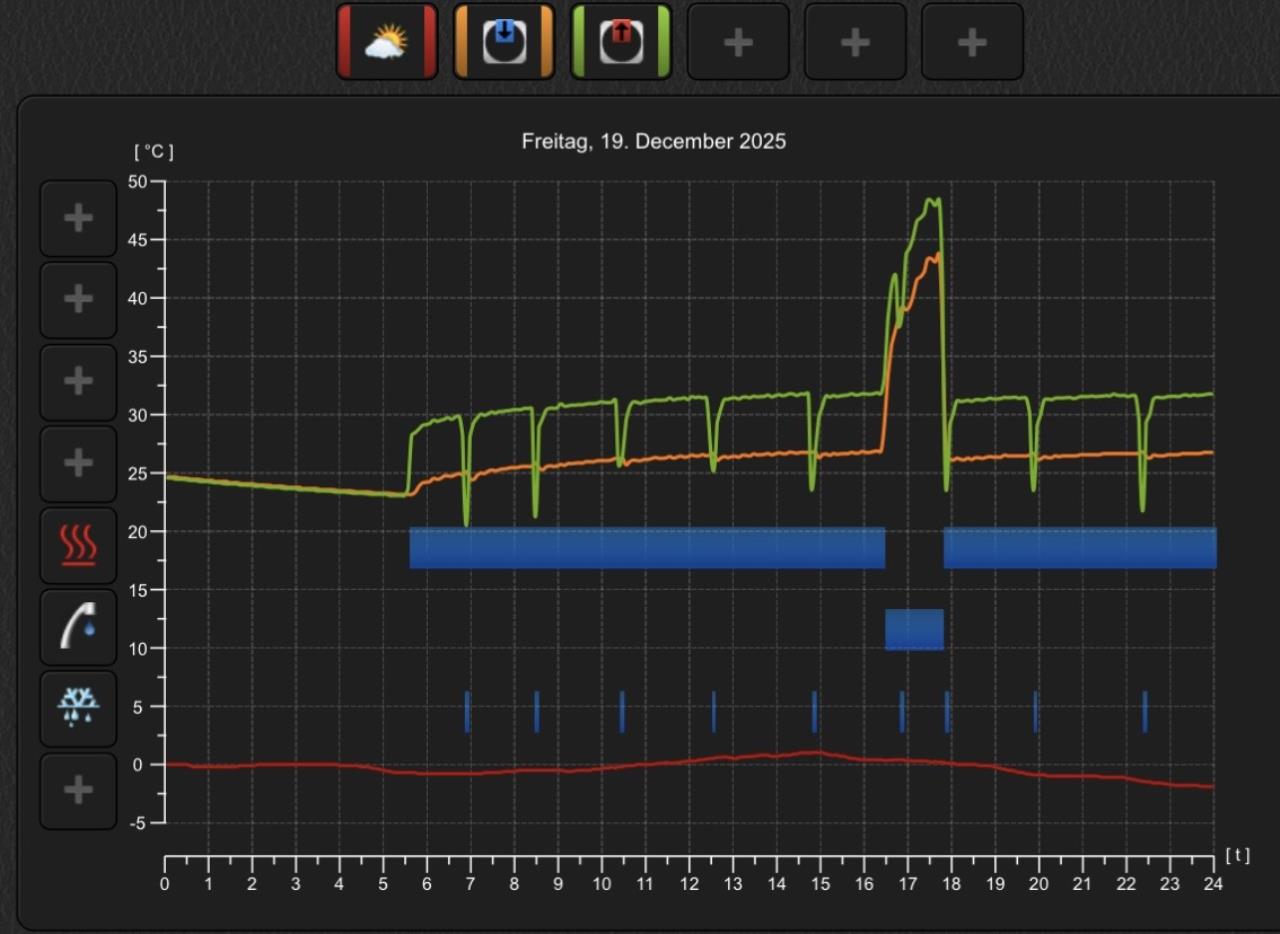The image size is (1280, 934).
Task: Click the last blue defrost tick near hour 22
Action: [1145, 711]
